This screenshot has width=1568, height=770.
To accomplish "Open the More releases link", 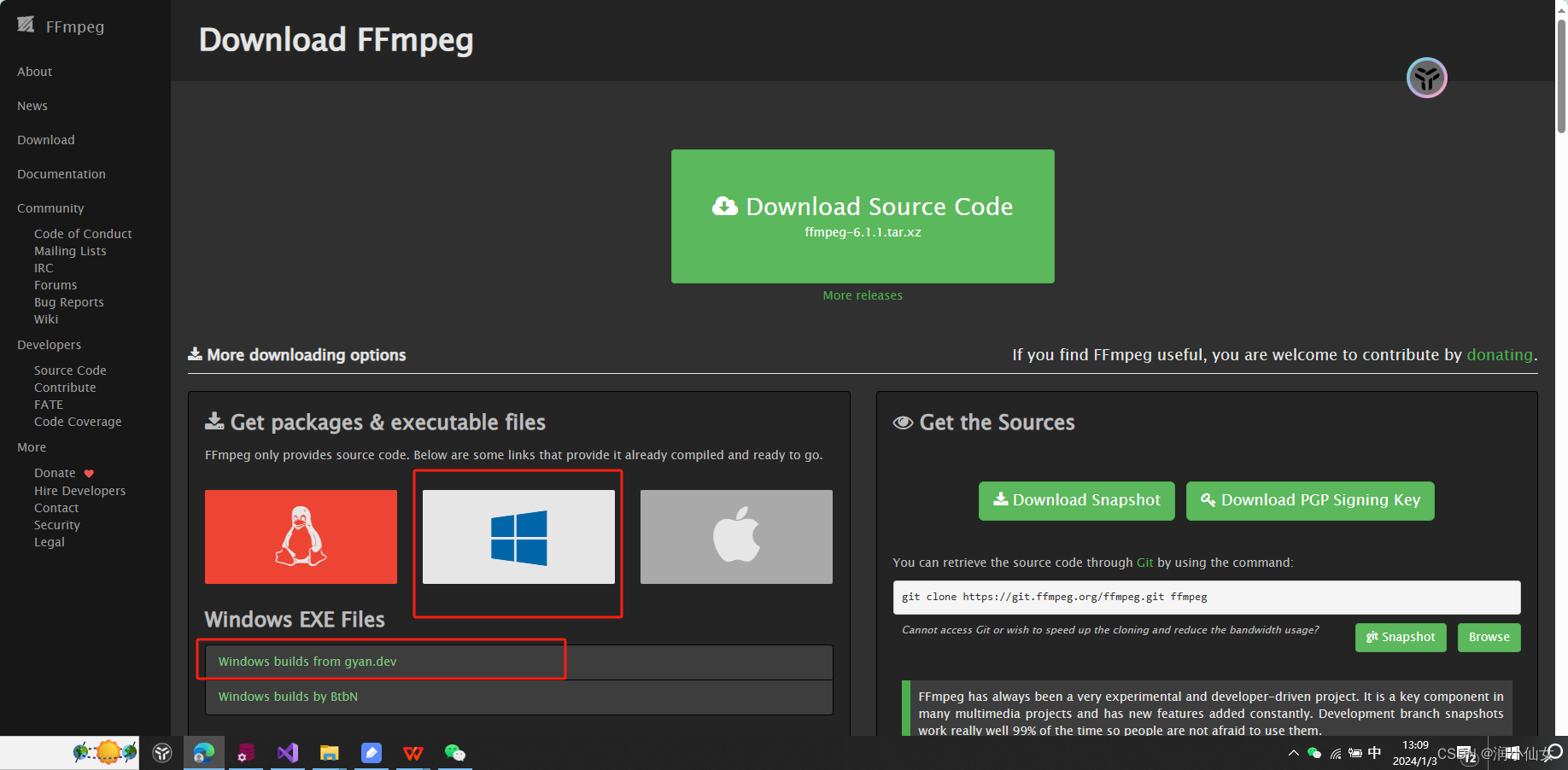I will point(863,295).
